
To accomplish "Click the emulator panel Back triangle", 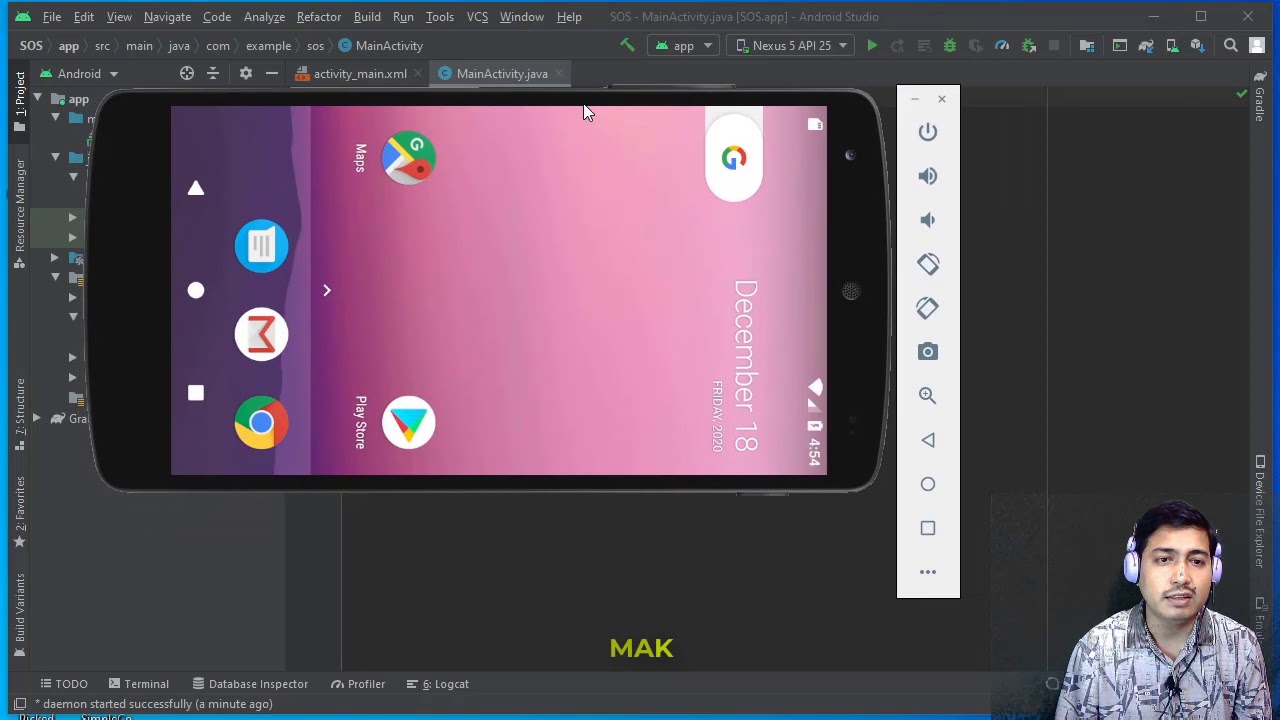I will click(928, 440).
